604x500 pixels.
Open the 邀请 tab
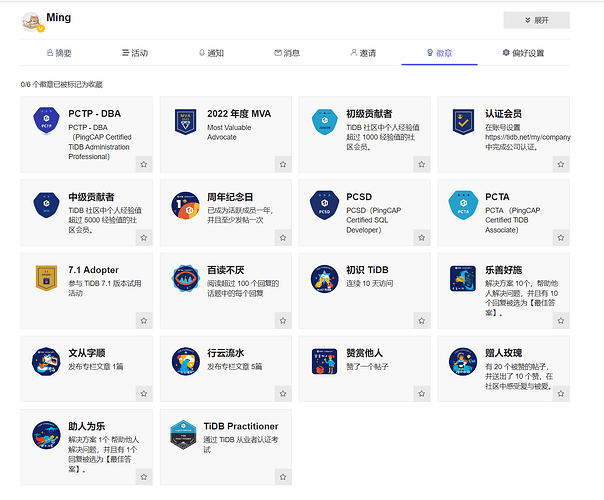(x=363, y=53)
